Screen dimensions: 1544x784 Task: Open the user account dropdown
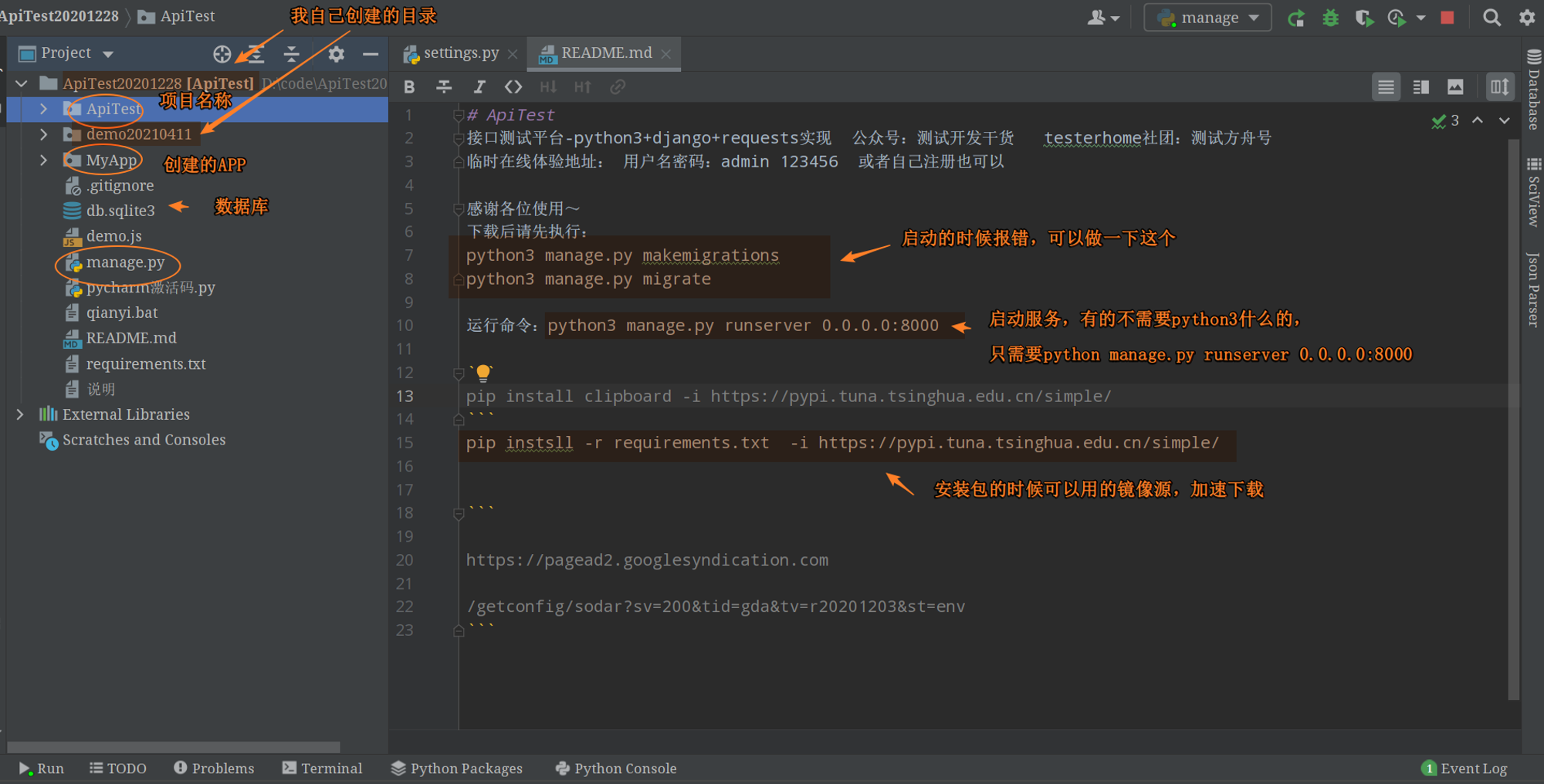point(1103,18)
